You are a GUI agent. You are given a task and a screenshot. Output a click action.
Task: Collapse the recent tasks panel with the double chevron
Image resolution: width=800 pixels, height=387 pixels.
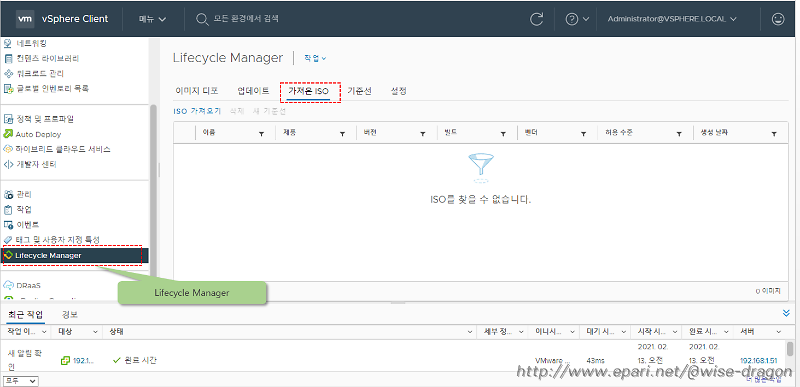point(786,313)
